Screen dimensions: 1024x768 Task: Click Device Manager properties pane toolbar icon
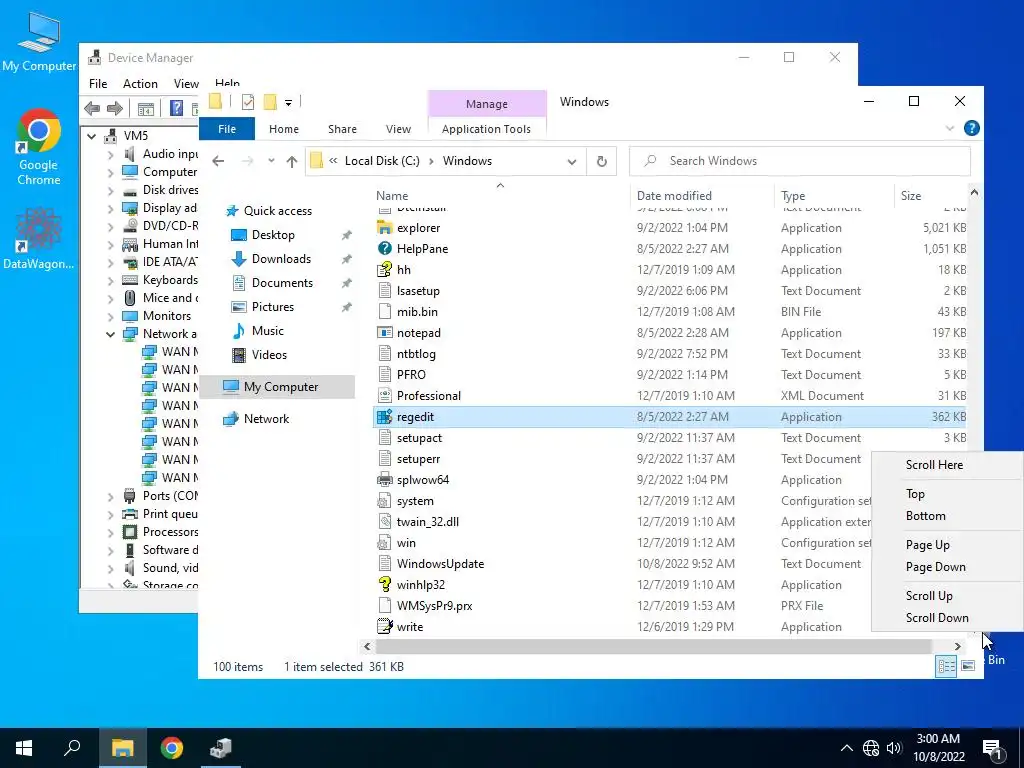coord(146,108)
